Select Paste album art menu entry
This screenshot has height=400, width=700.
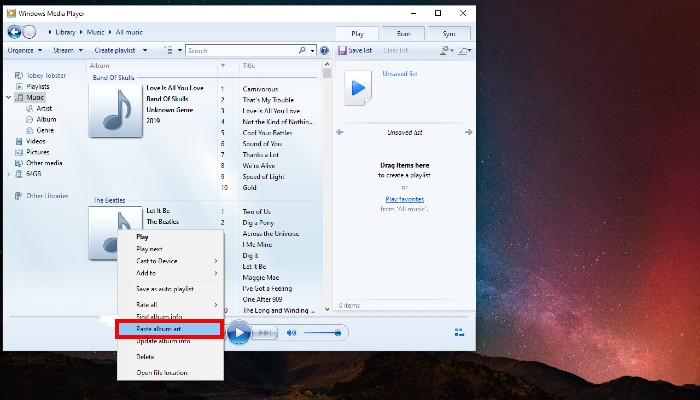click(168, 329)
